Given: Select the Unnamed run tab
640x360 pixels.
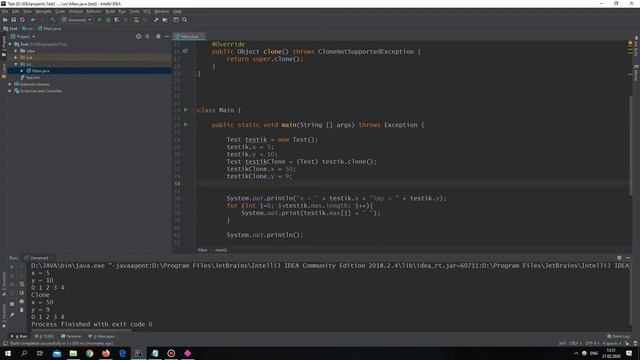Looking at the screenshot, I should coord(39,258).
